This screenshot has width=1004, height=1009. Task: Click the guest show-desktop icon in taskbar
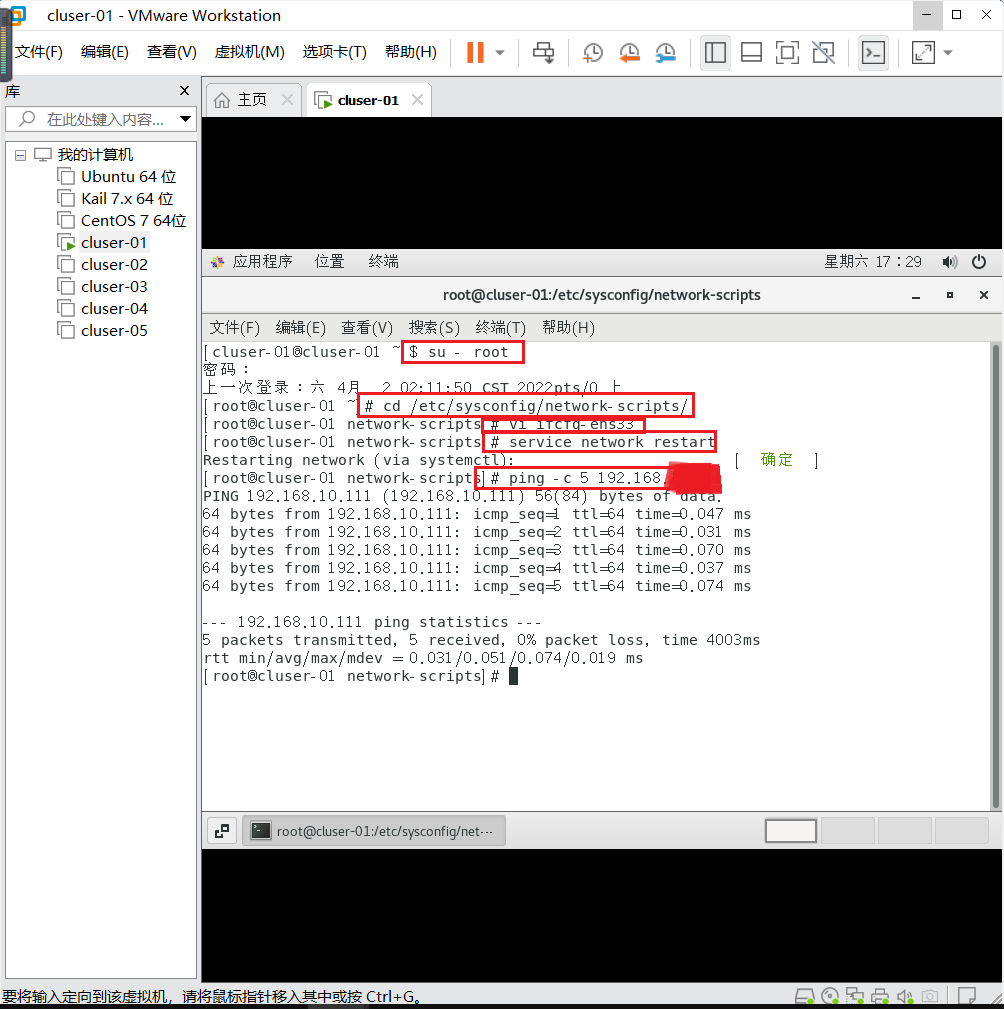point(222,831)
